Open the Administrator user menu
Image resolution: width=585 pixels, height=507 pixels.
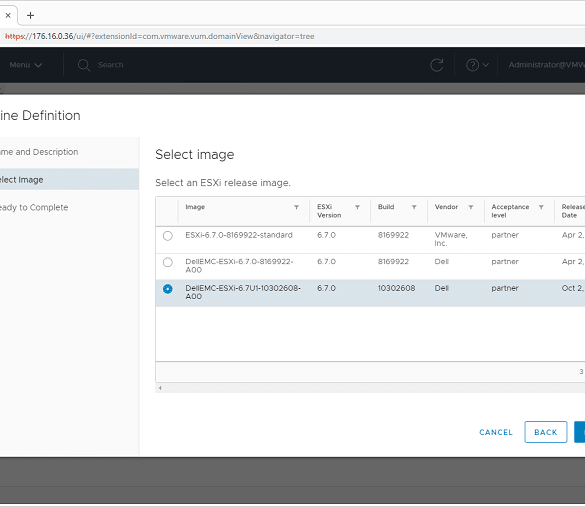[547, 65]
